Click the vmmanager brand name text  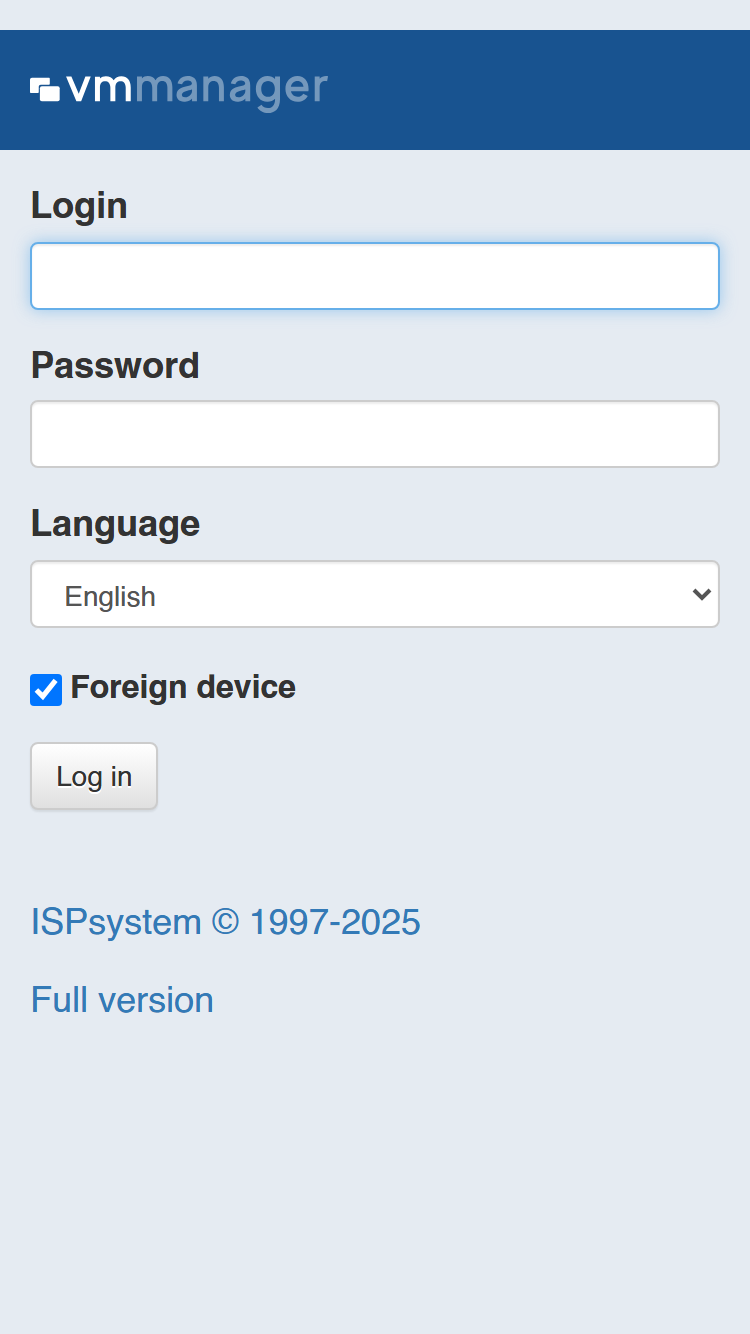pos(197,89)
